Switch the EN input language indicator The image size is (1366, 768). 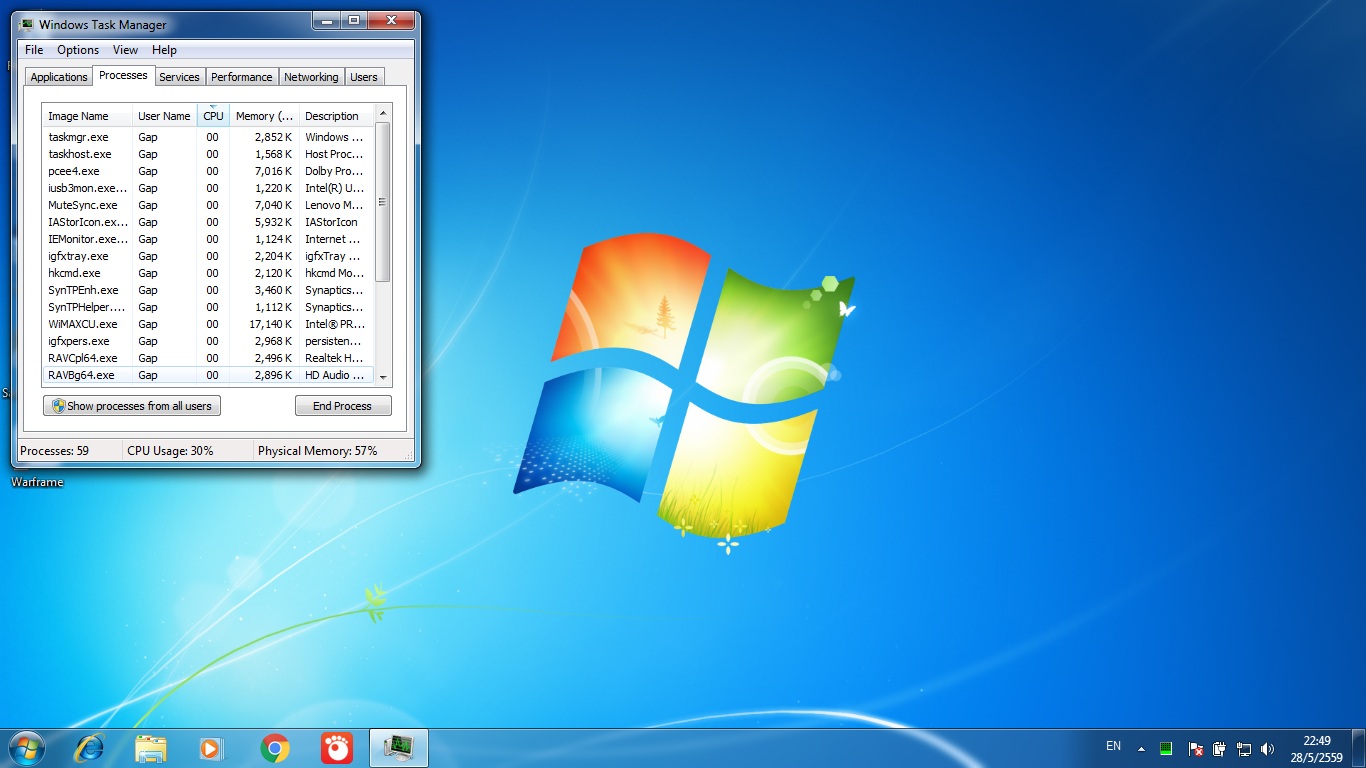(x=1113, y=746)
